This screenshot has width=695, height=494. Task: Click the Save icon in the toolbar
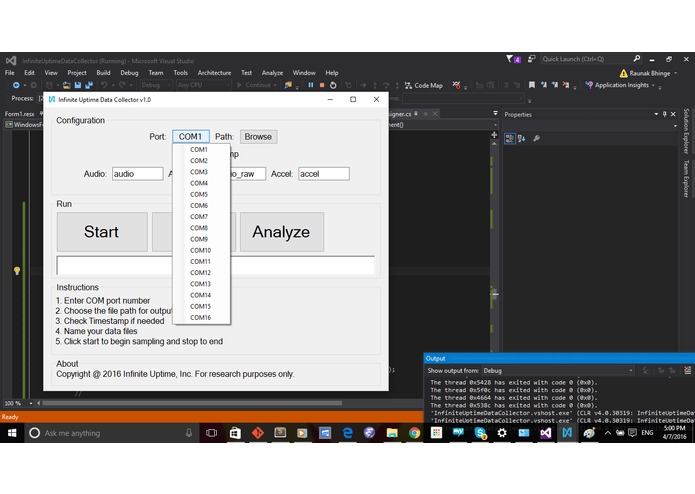click(x=78, y=85)
